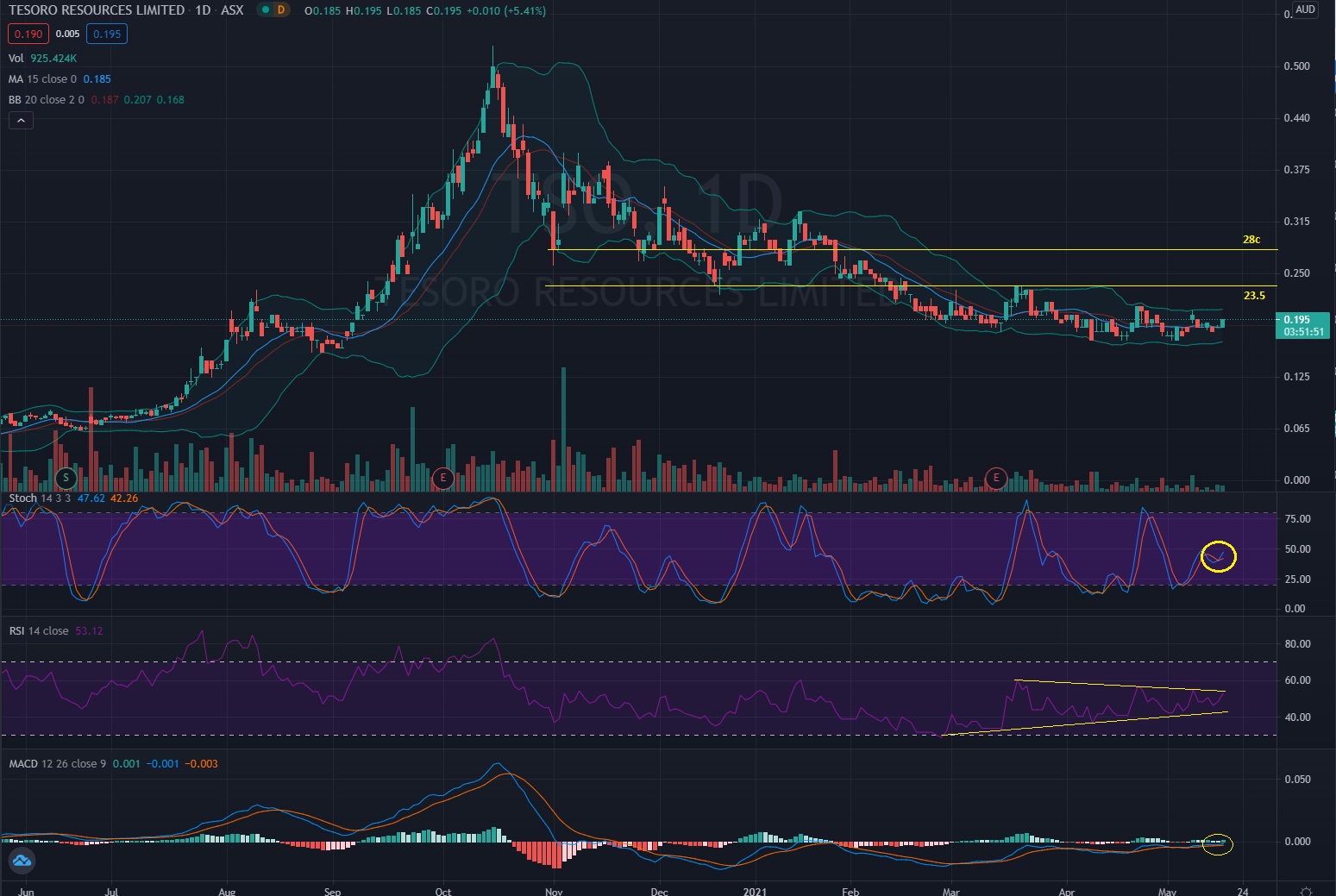Screen dimensions: 1336x896
Task: Click the MACD signal value -0.003
Action: coord(203,763)
